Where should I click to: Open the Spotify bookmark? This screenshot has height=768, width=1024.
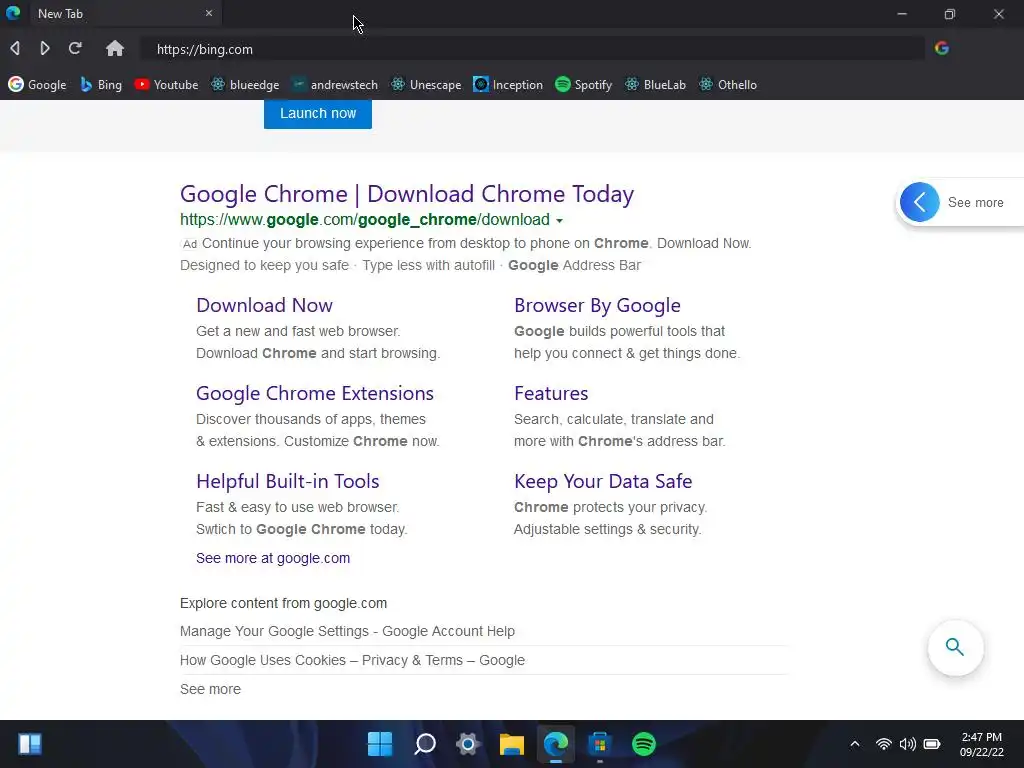[583, 85]
